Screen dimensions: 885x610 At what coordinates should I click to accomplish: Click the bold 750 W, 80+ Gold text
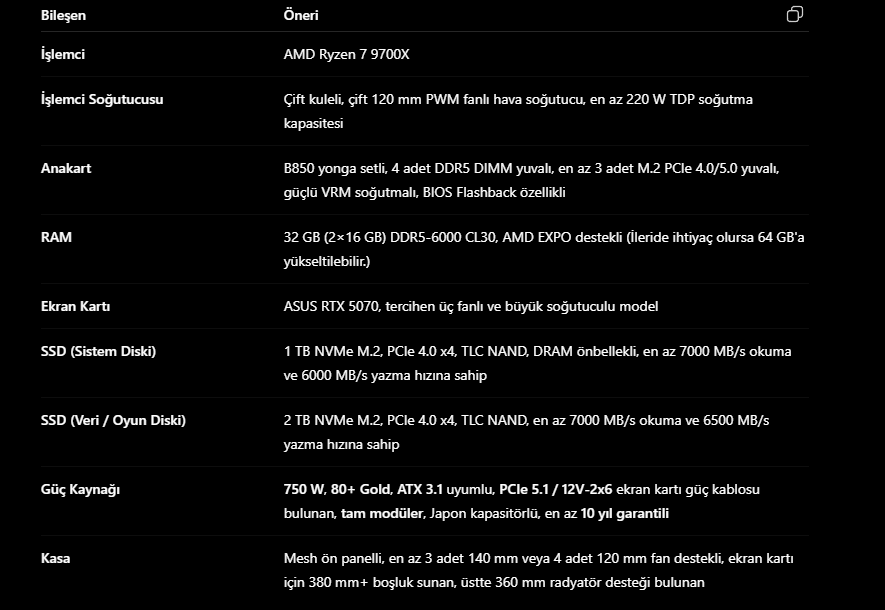coord(338,489)
